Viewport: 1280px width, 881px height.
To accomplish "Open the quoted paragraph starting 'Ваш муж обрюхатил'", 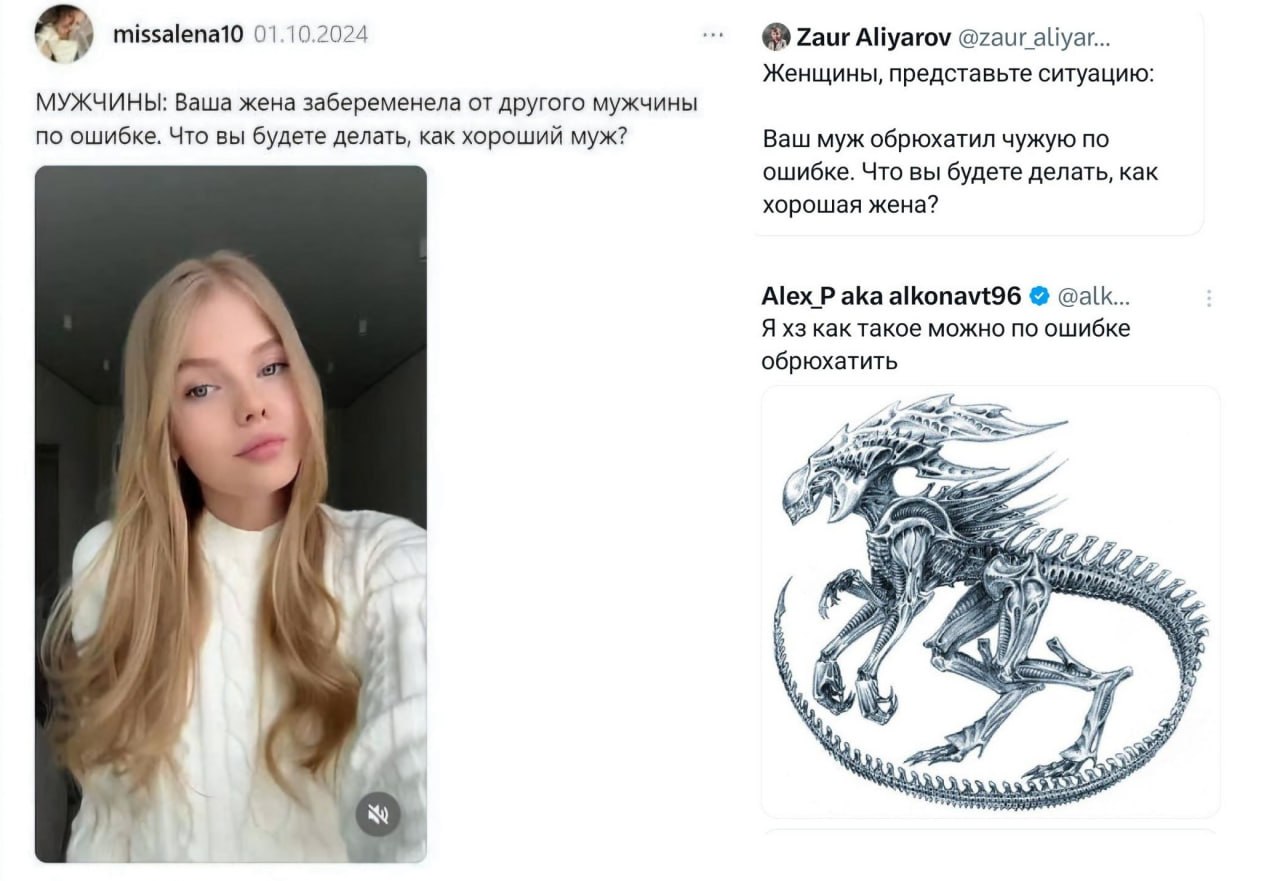I will [x=960, y=172].
